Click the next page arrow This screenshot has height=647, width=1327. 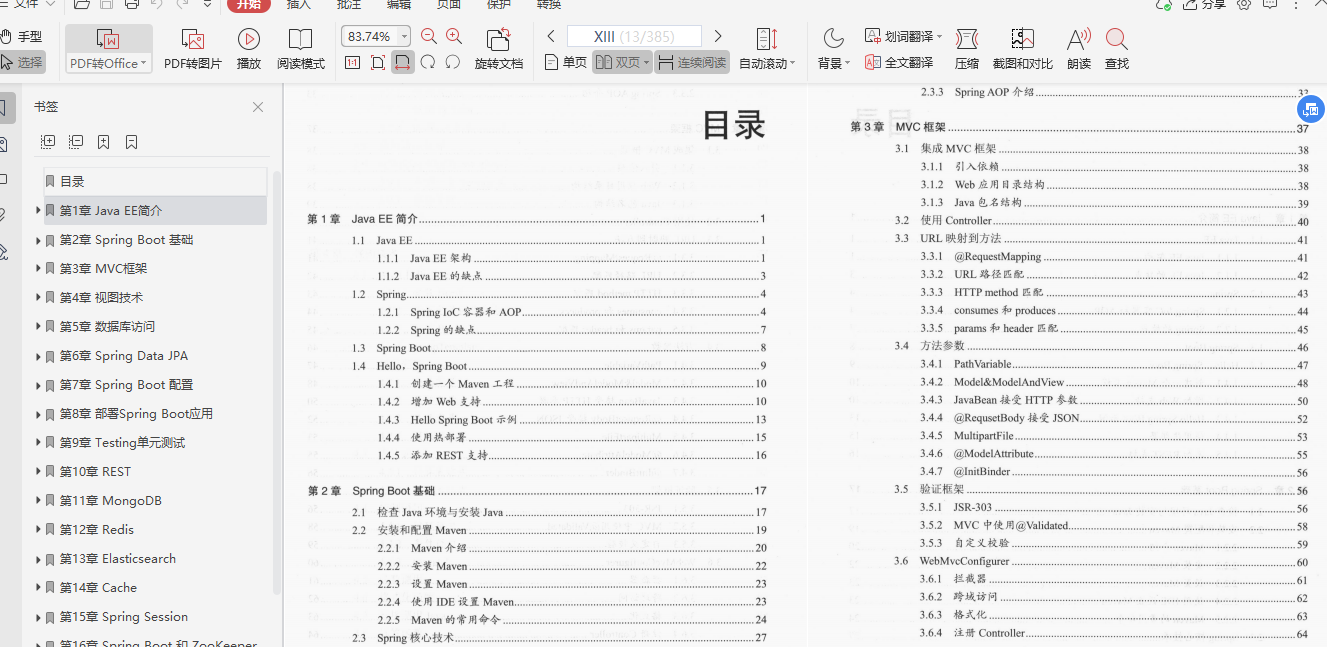pos(718,34)
